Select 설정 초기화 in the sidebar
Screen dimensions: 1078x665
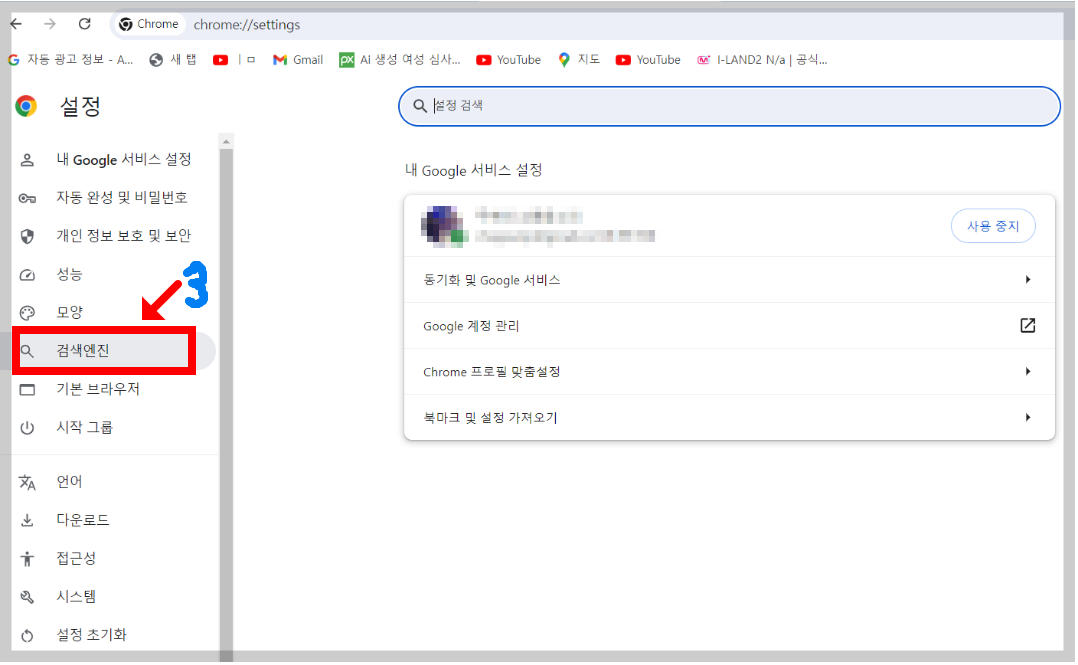click(87, 635)
